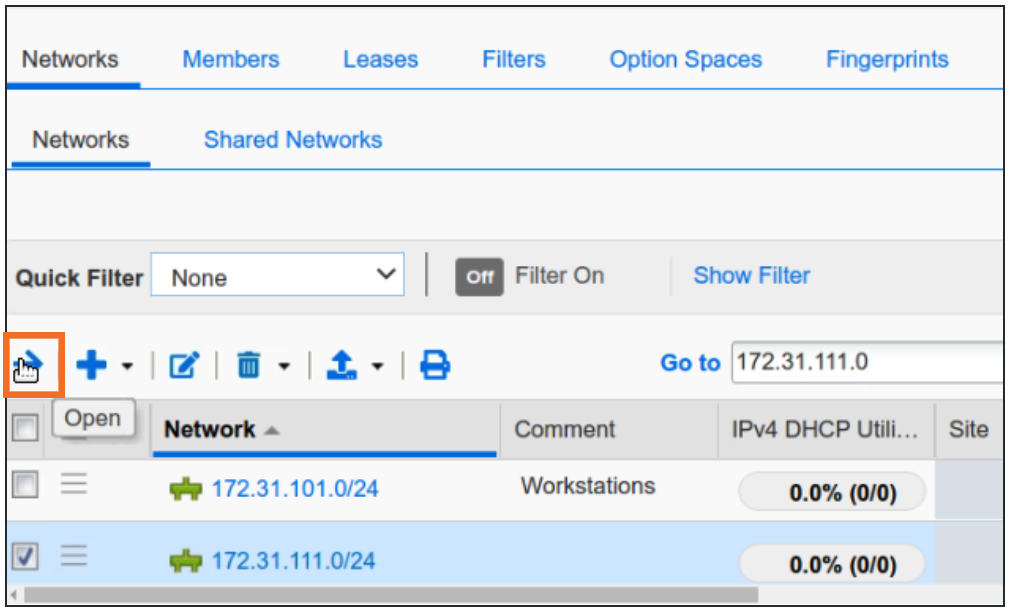The image size is (1011, 612).
Task: Expand the Delete dropdown arrow
Action: point(284,367)
